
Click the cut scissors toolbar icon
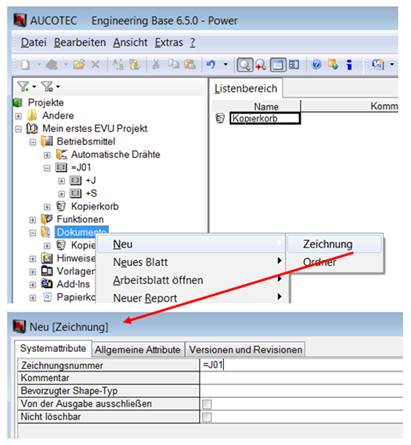coord(155,64)
